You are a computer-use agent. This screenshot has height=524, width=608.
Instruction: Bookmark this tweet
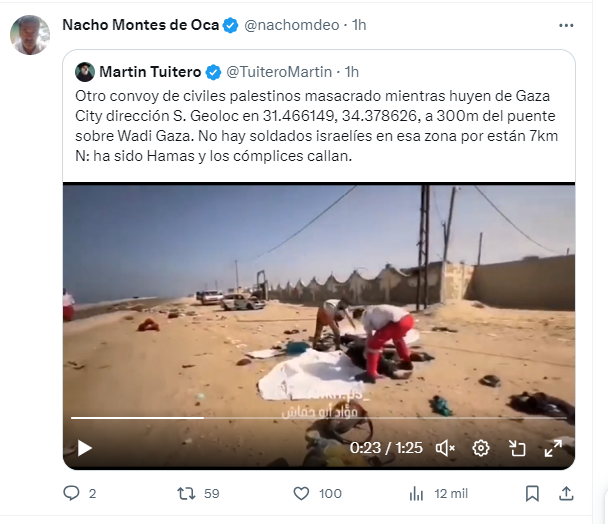(x=532, y=493)
